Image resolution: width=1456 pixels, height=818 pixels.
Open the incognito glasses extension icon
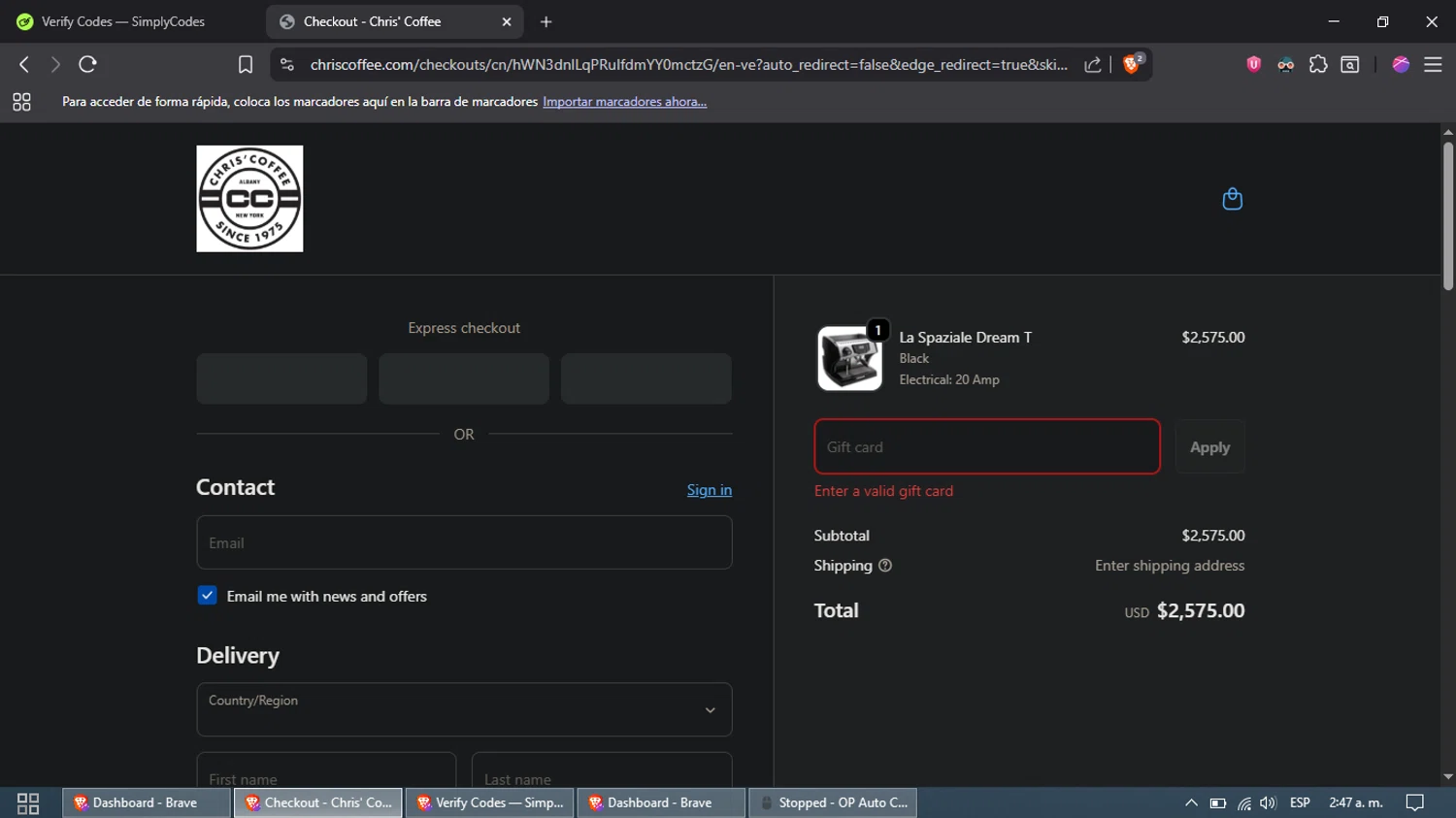point(1286,65)
